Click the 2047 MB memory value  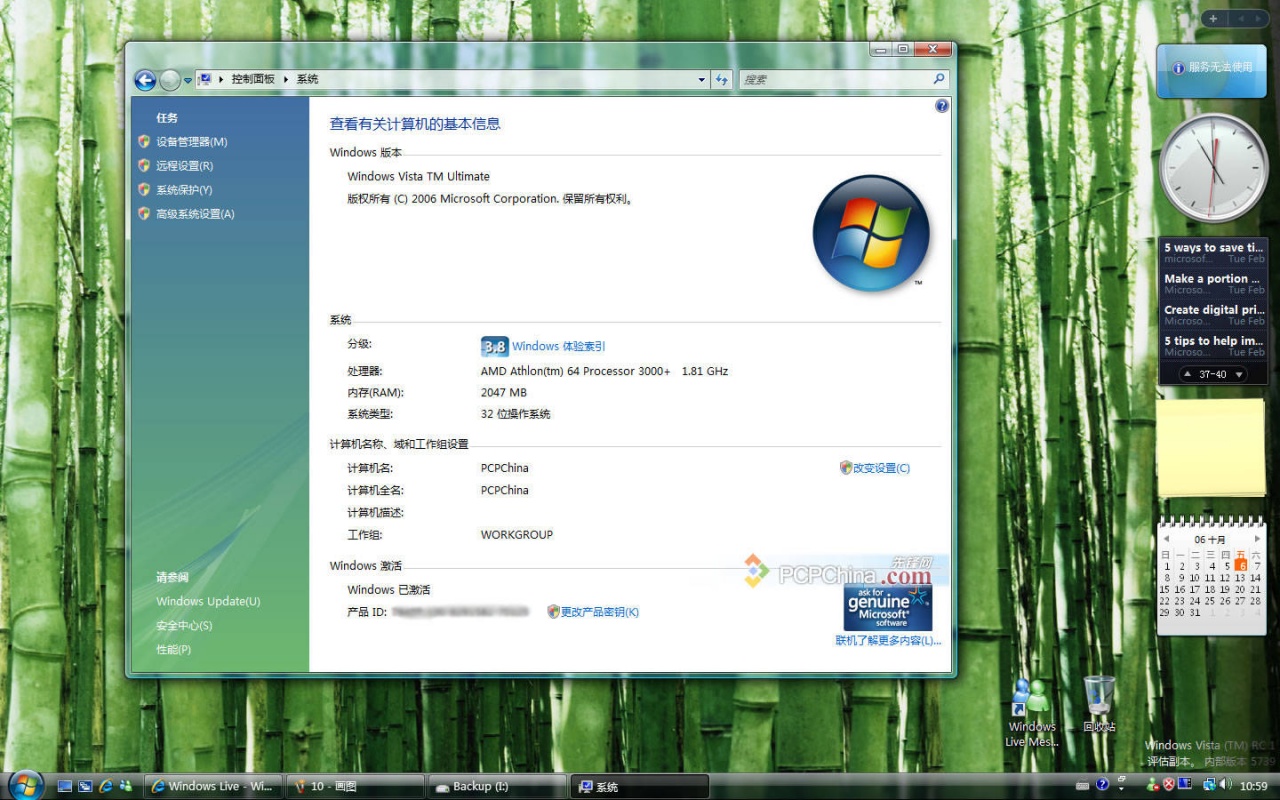click(x=504, y=393)
